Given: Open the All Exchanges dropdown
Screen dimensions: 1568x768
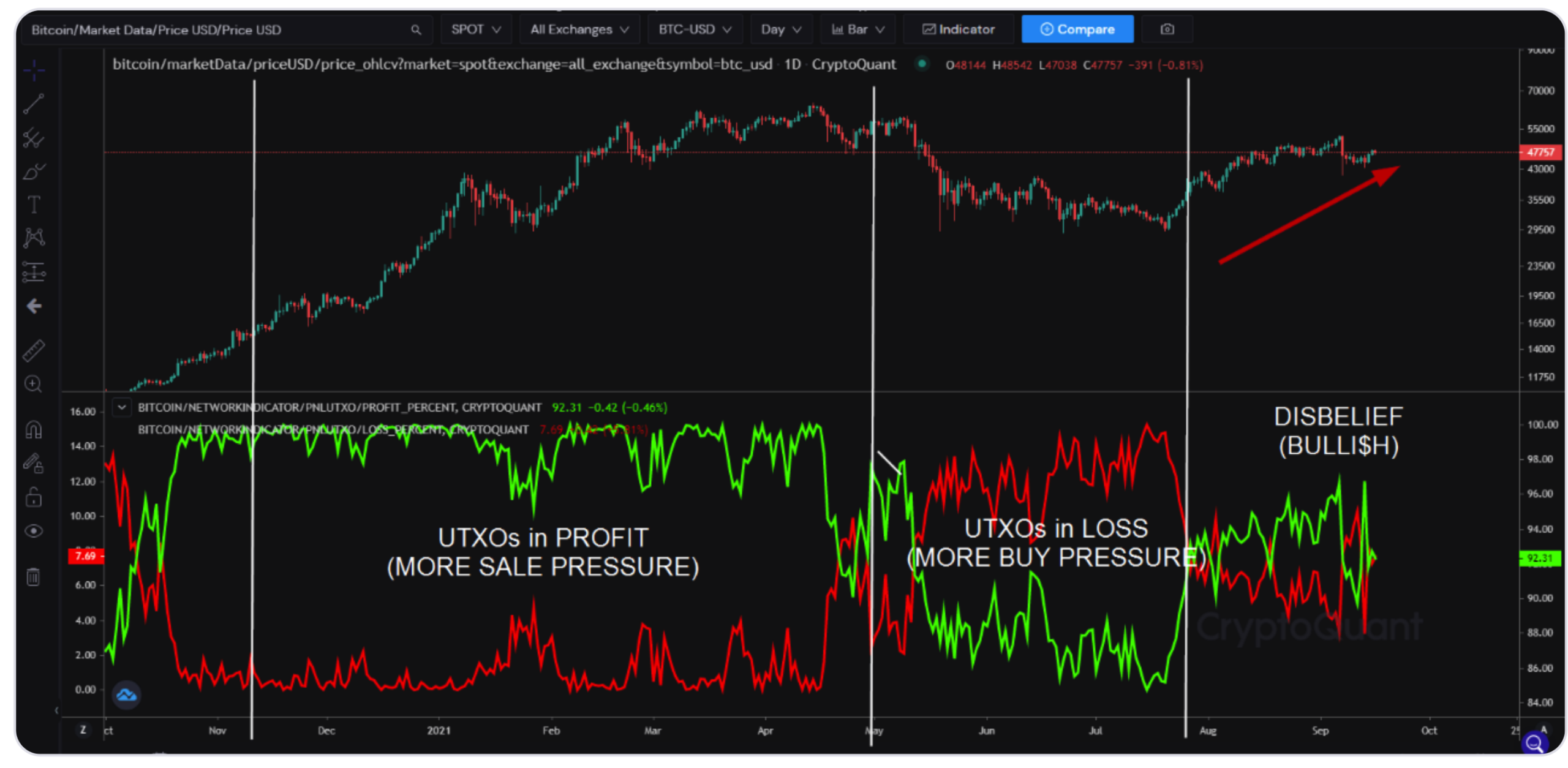Looking at the screenshot, I should click(579, 29).
